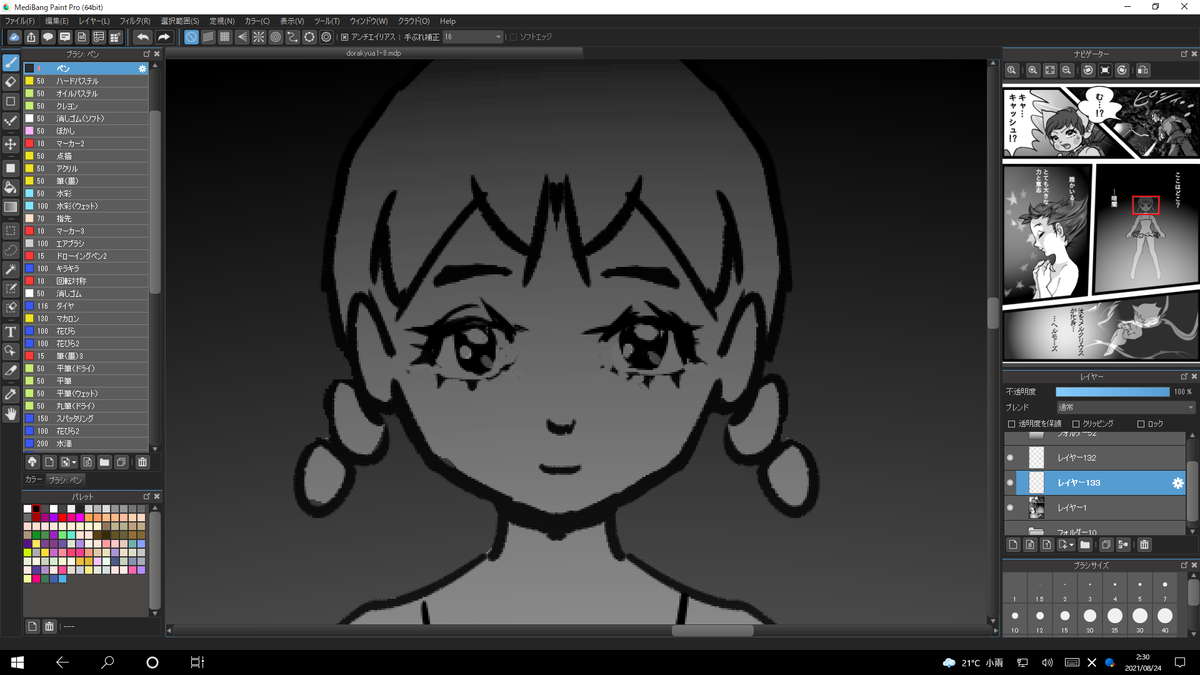
Task: Enable the concentric circle snap icon
Action: (275, 37)
